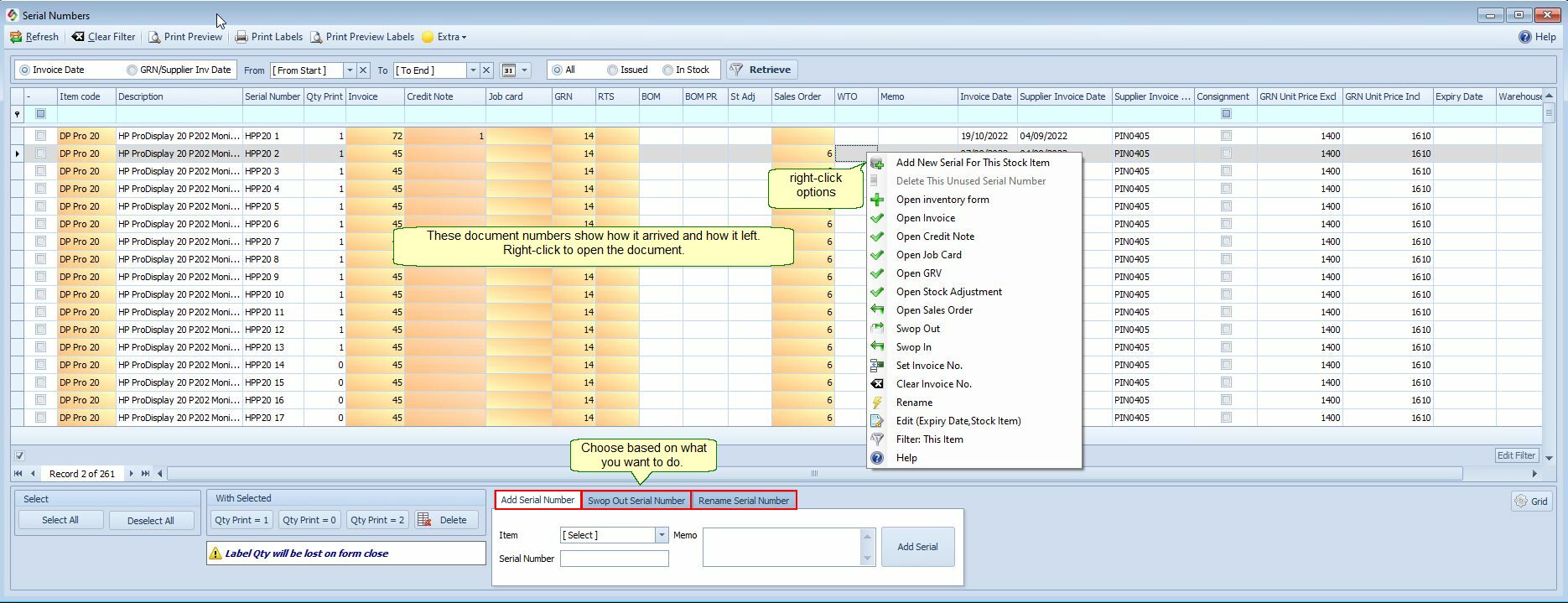Click the Edit Expiry Date icon
The image size is (1568, 603).
click(x=877, y=421)
